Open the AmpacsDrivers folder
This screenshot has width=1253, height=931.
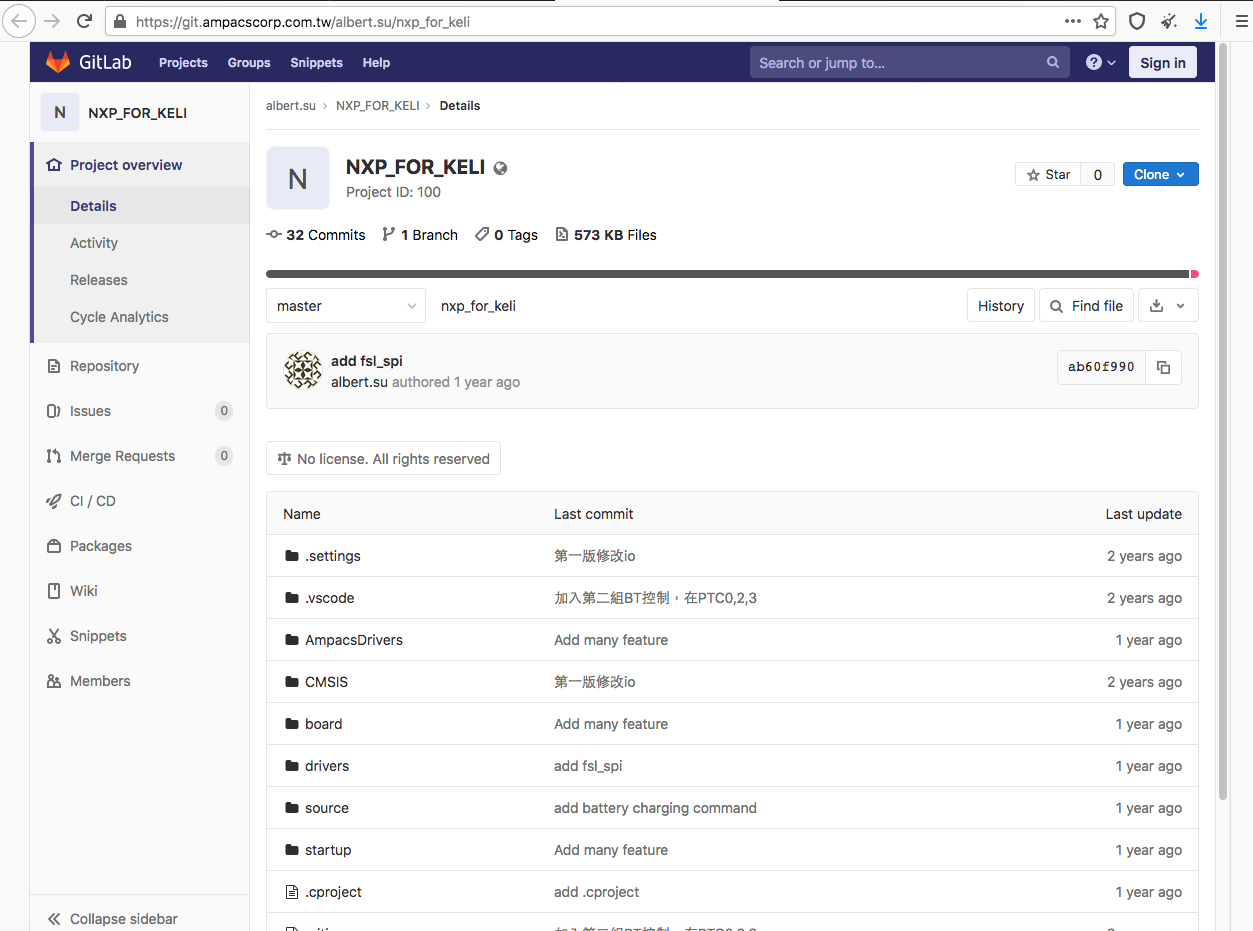[x=354, y=640]
